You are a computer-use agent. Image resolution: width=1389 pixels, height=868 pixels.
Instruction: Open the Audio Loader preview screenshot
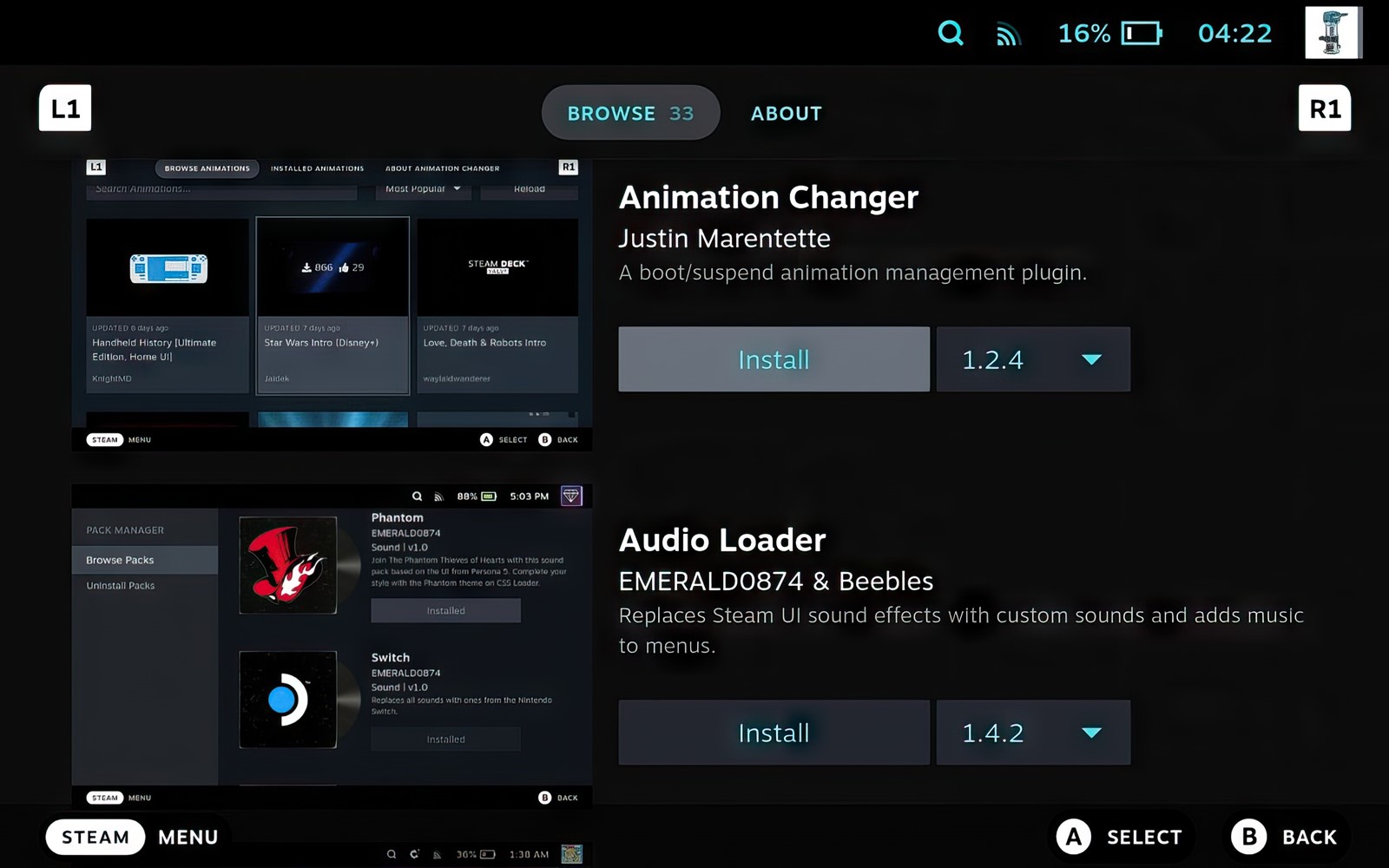332,648
